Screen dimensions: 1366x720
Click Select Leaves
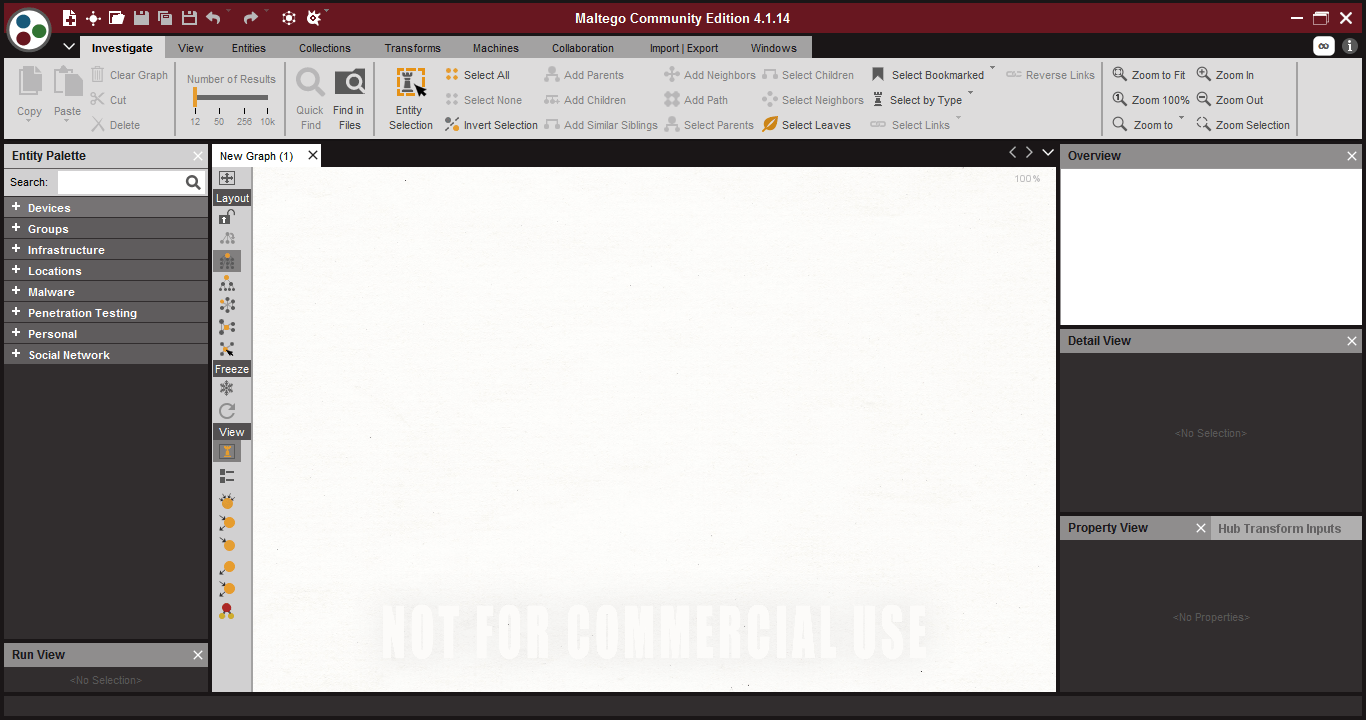tap(806, 125)
